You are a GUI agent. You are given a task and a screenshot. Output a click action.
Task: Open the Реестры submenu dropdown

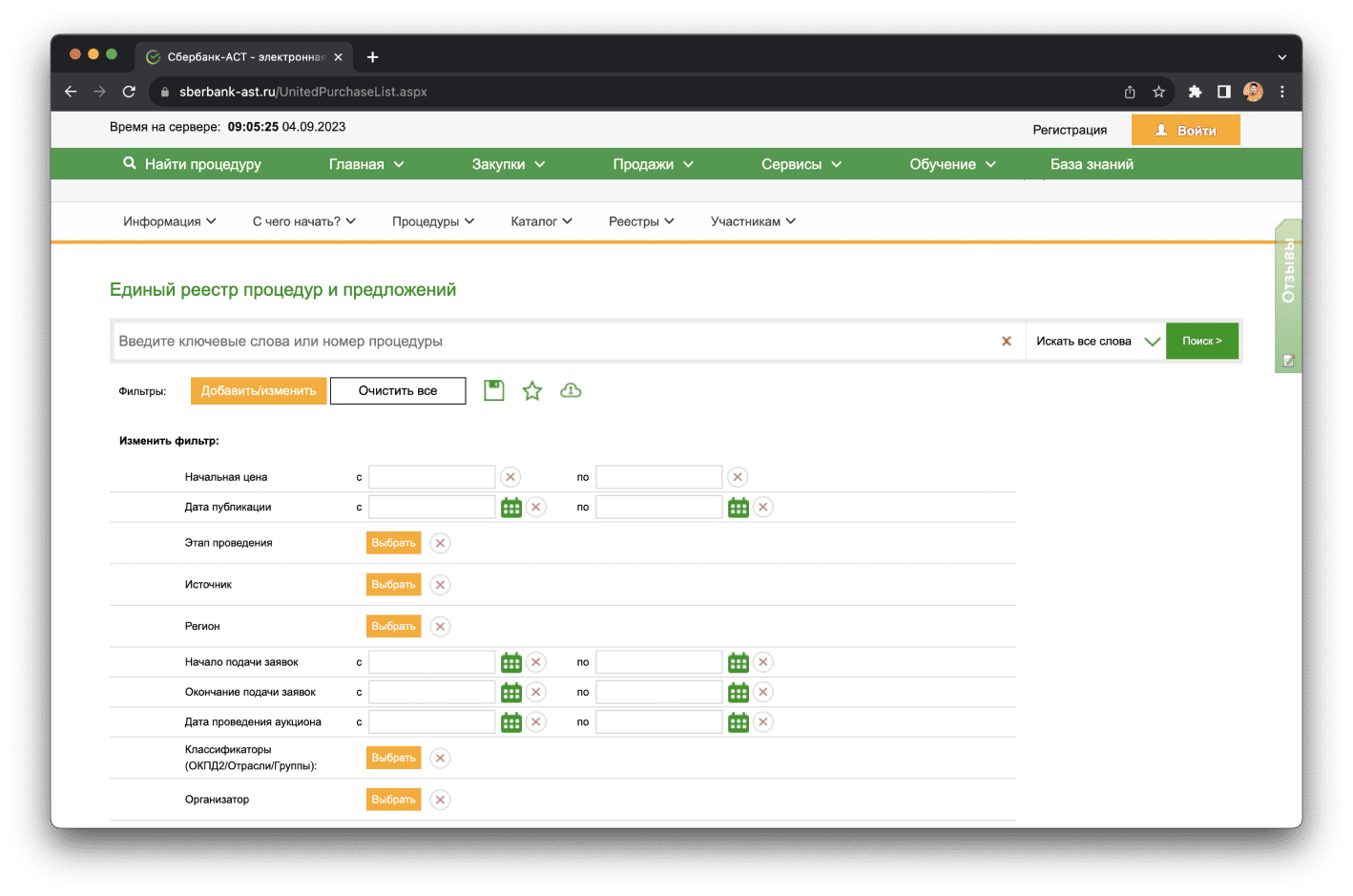point(641,221)
